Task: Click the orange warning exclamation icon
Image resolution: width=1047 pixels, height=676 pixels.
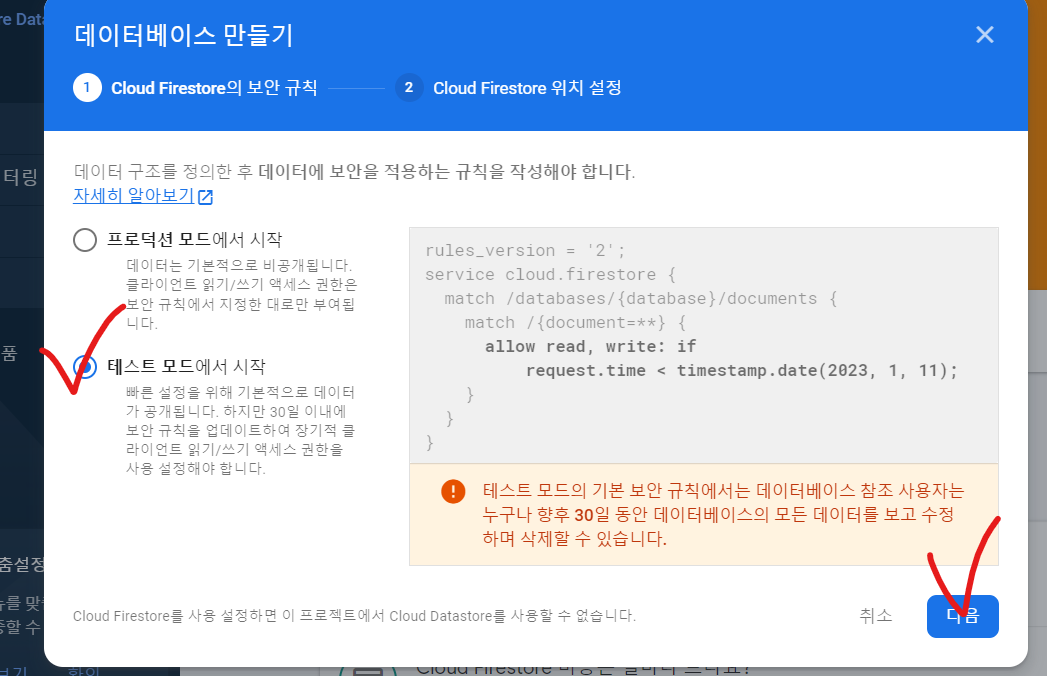Action: coord(453,492)
